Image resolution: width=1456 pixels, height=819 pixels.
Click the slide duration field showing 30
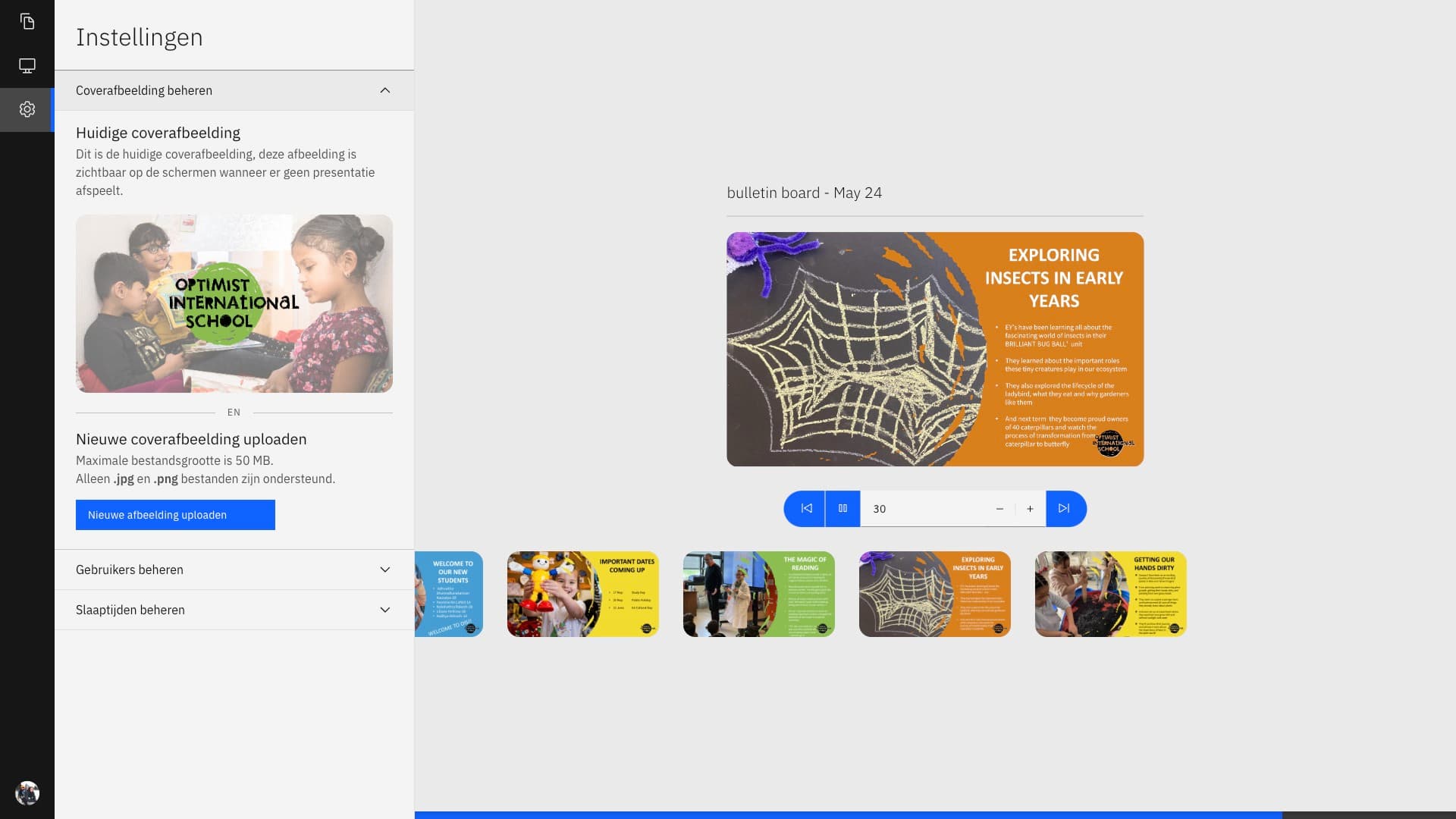pyautogui.click(x=924, y=509)
